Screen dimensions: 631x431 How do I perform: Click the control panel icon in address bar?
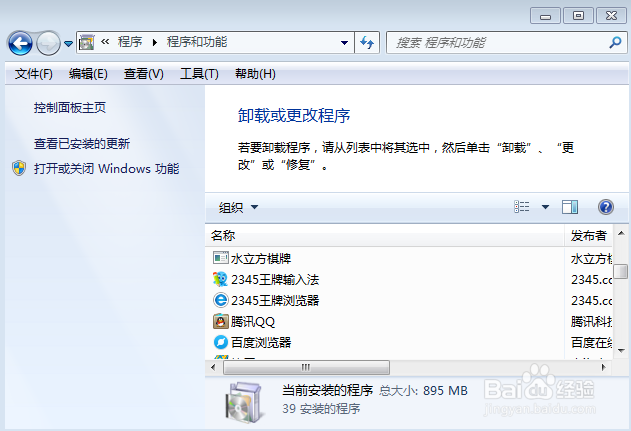(x=87, y=42)
